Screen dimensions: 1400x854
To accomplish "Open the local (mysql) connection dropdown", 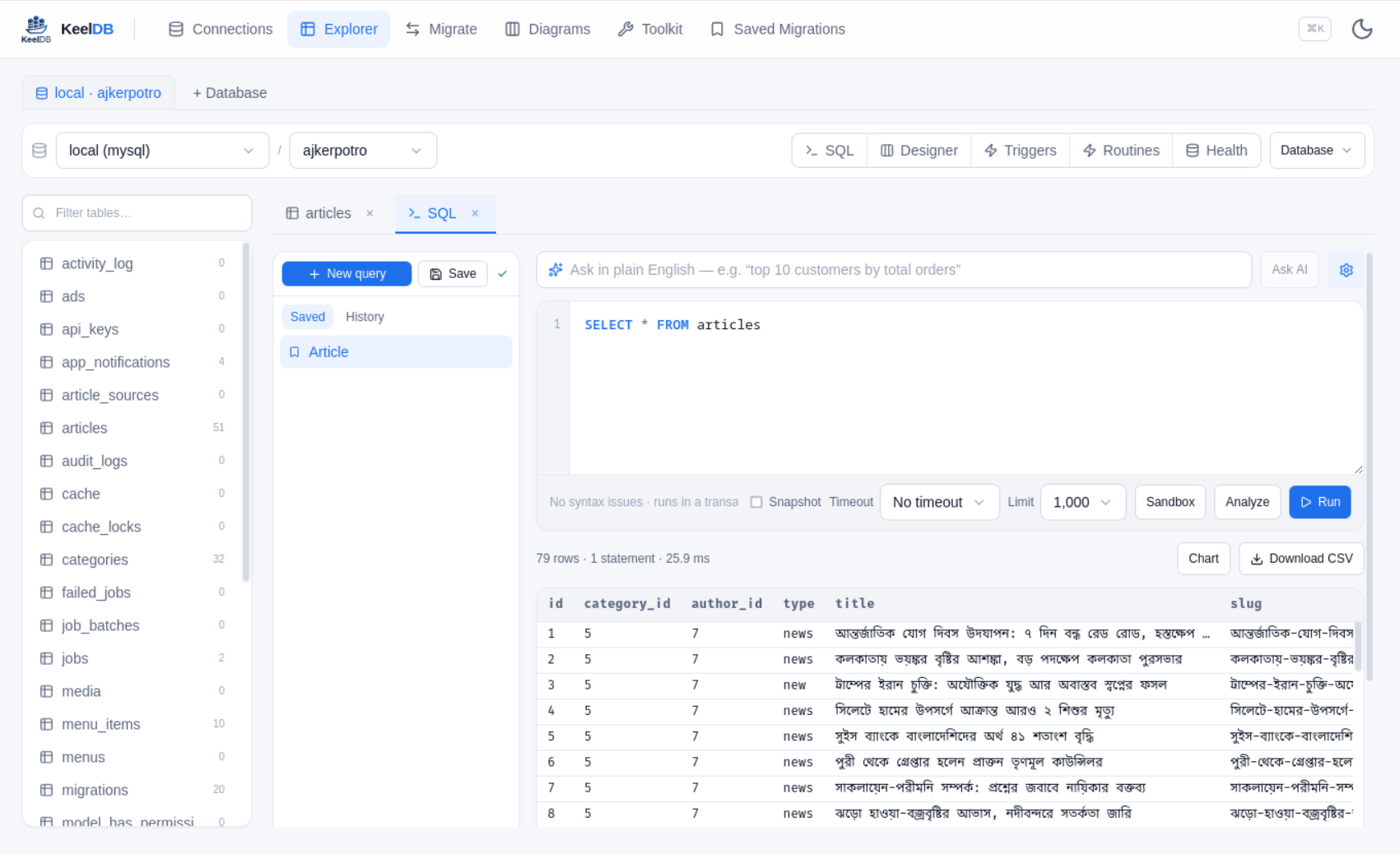I will (x=162, y=151).
